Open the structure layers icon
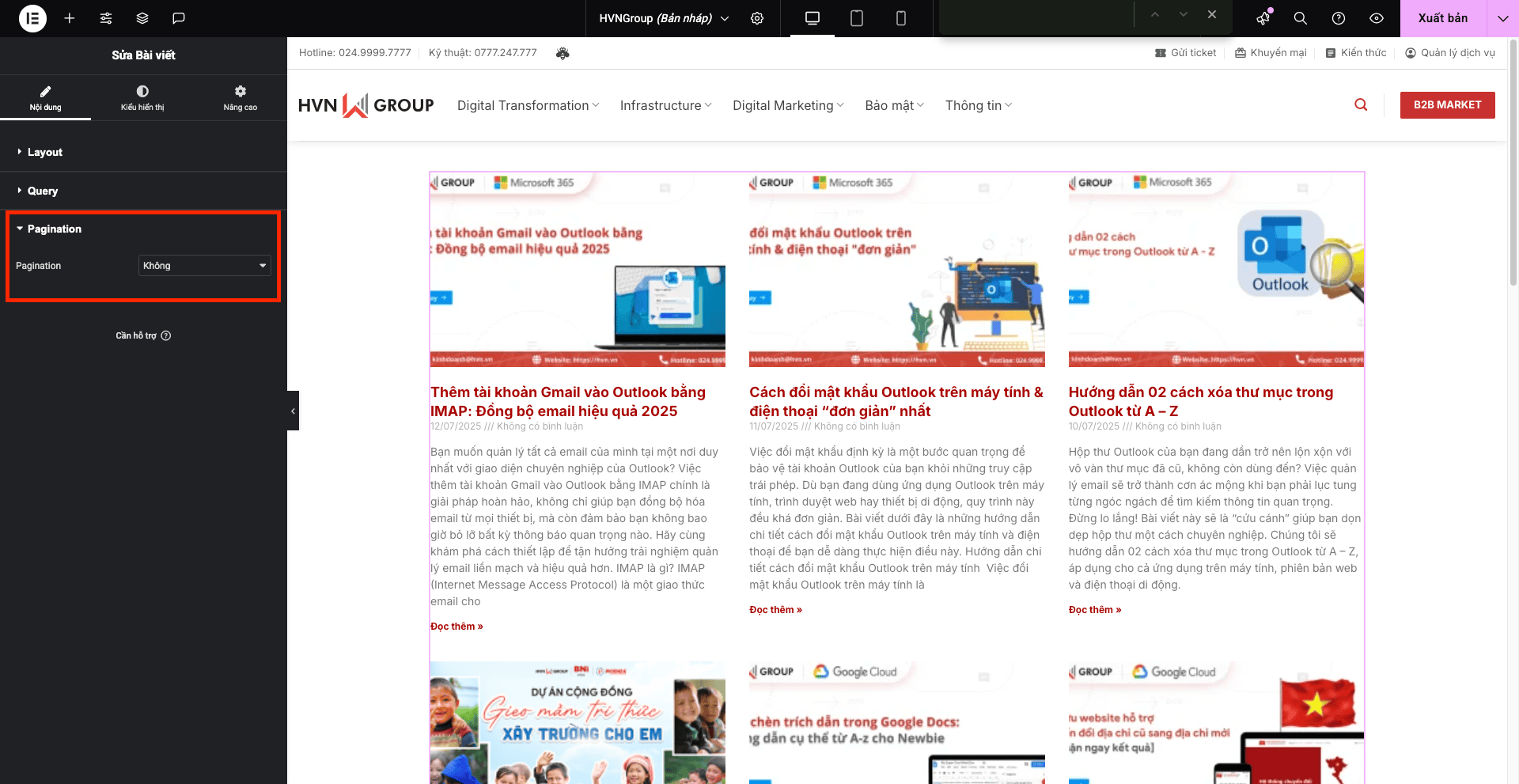The width and height of the screenshot is (1519, 784). coord(142,18)
